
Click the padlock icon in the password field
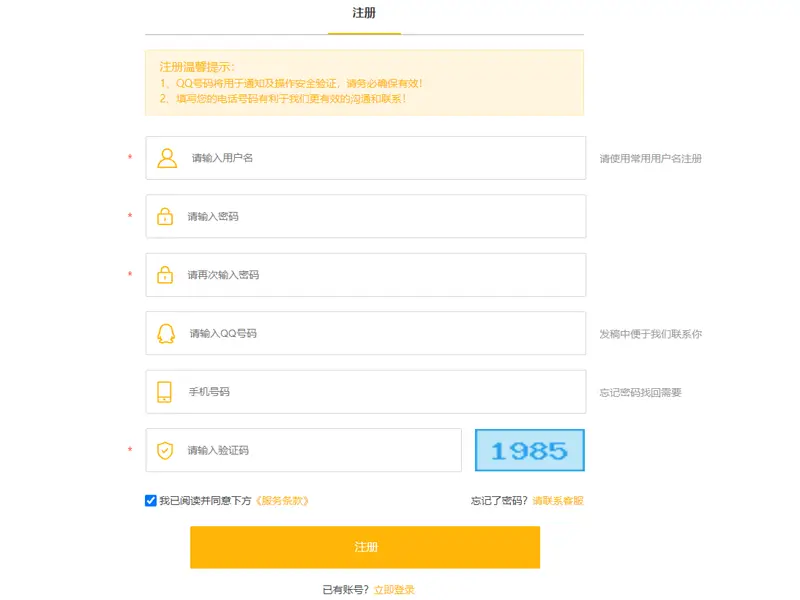click(165, 216)
